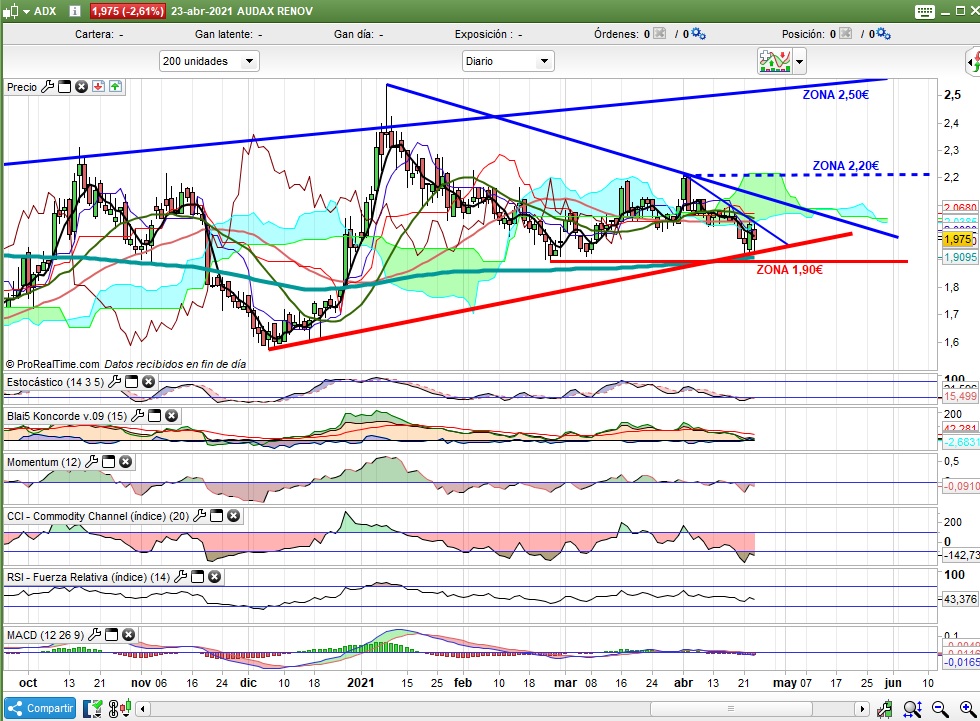The height and width of the screenshot is (721, 980).
Task: Open Órdenes settings gears
Action: click(698, 34)
